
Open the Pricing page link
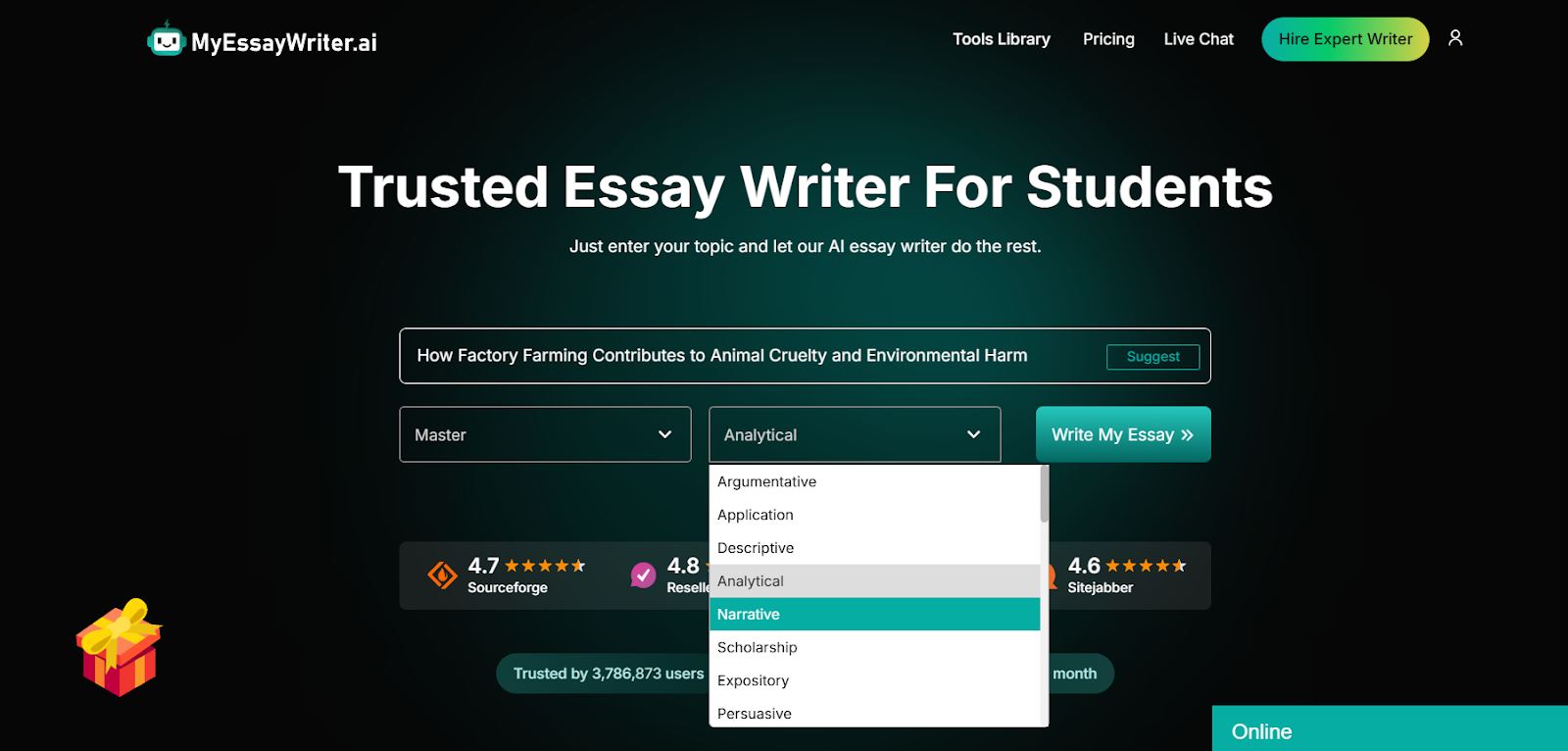[1108, 39]
